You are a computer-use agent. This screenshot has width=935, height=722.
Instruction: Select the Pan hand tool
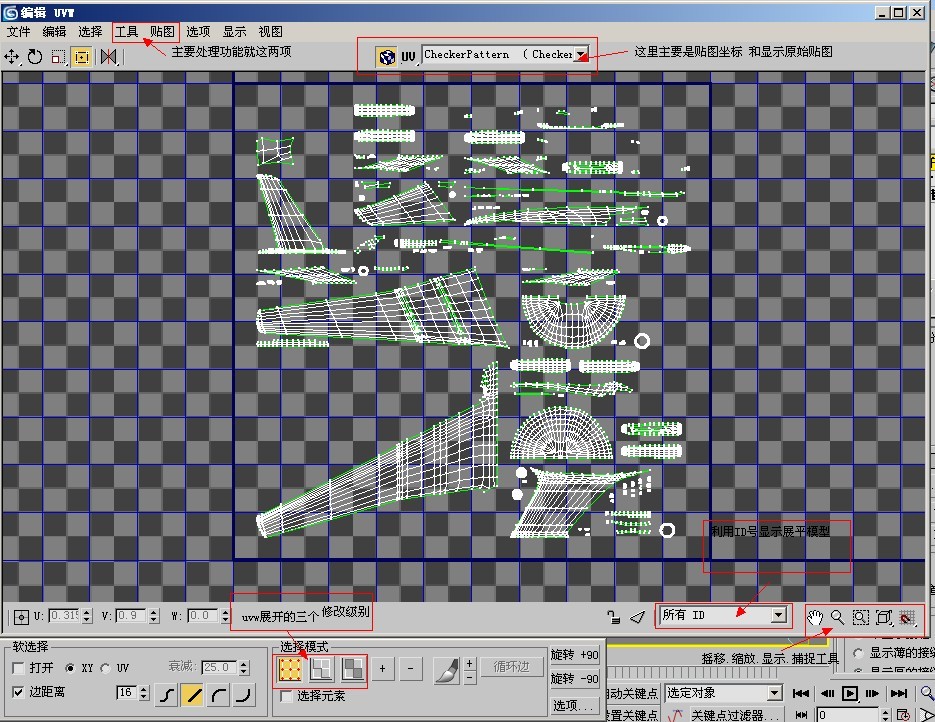815,617
